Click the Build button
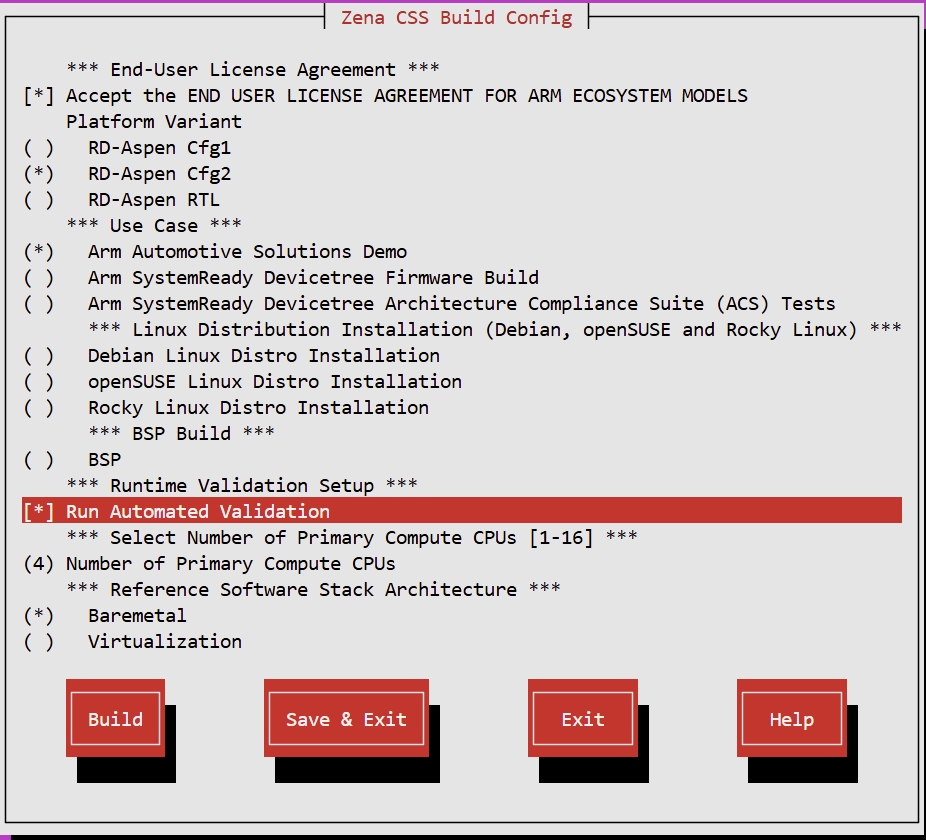Viewport: 926px width, 840px height. coord(115,718)
